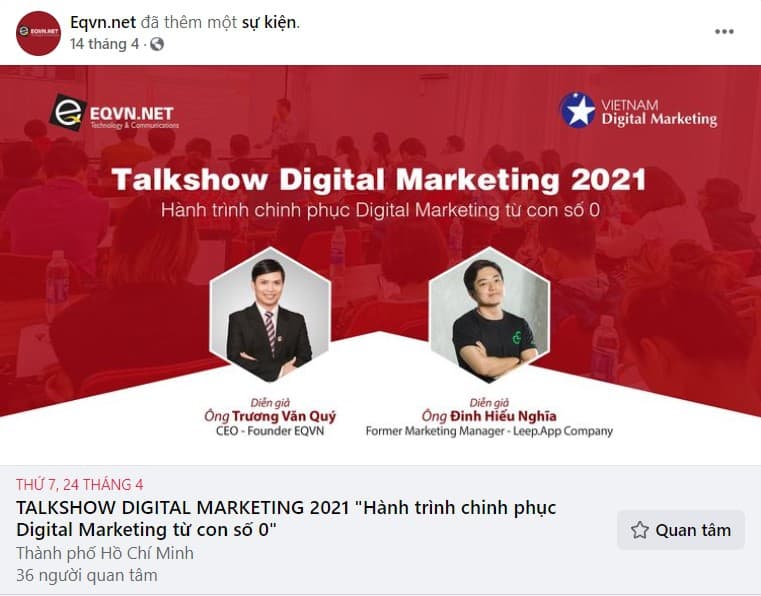This screenshot has width=761, height=596.
Task: Mark interest with the Quan tâm button
Action: pyautogui.click(x=680, y=530)
